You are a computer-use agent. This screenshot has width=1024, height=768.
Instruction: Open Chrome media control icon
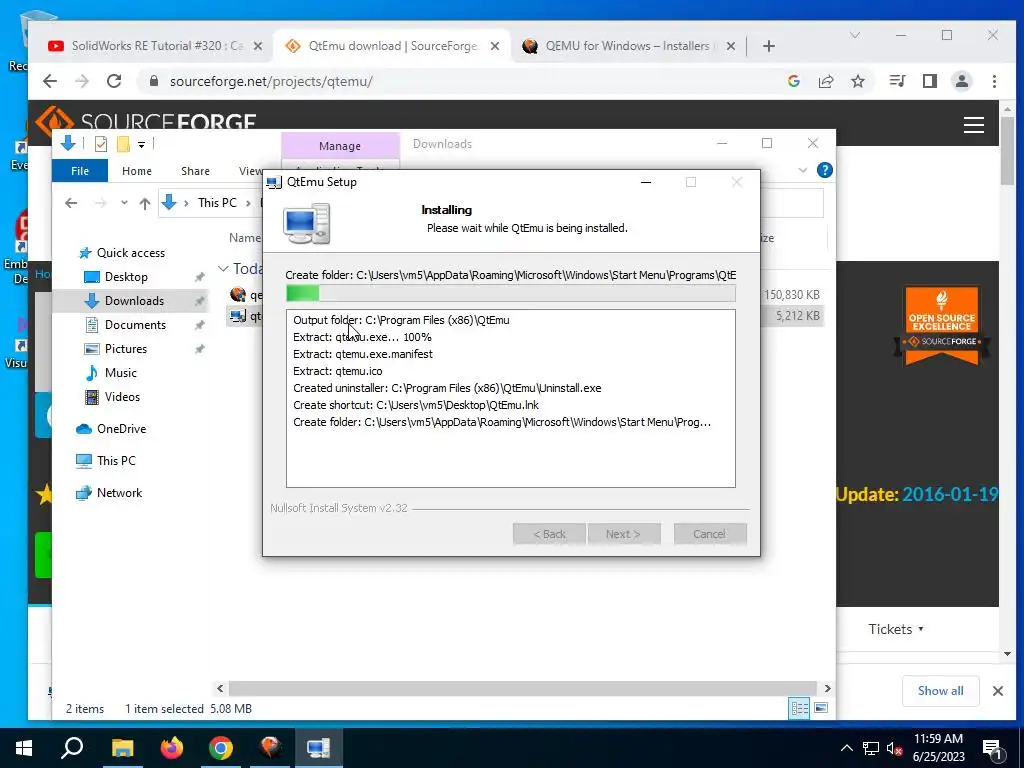click(x=897, y=81)
